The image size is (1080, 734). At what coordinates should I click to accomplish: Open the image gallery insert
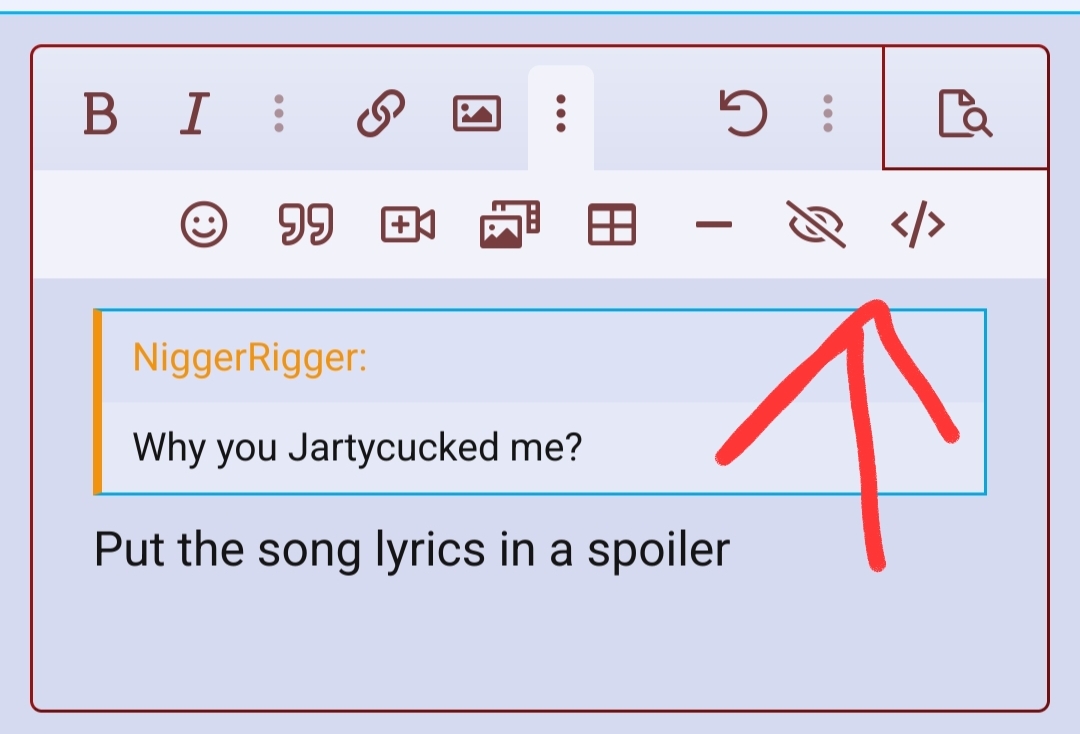click(510, 224)
